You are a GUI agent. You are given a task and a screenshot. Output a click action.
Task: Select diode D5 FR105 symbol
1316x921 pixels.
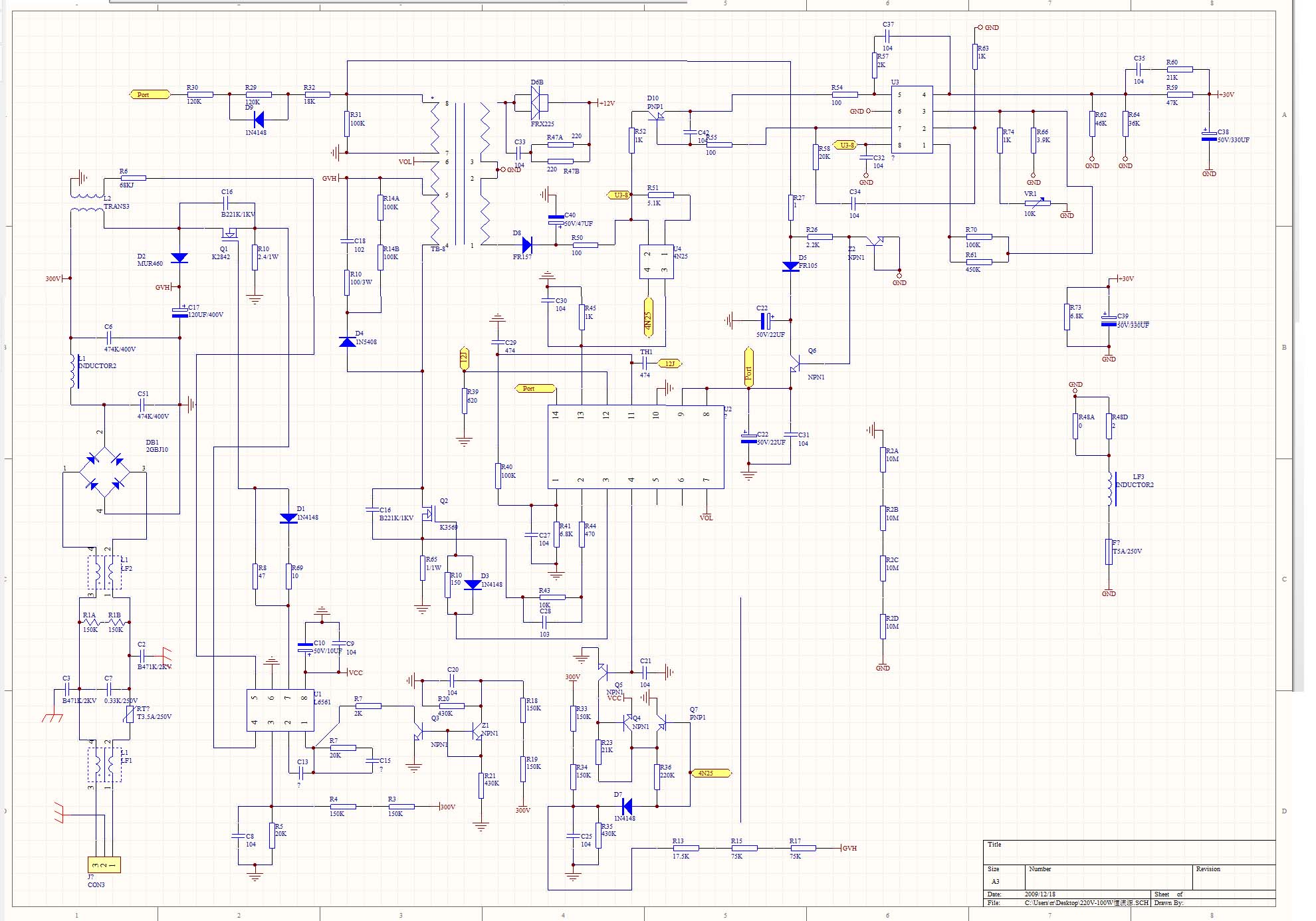point(790,266)
